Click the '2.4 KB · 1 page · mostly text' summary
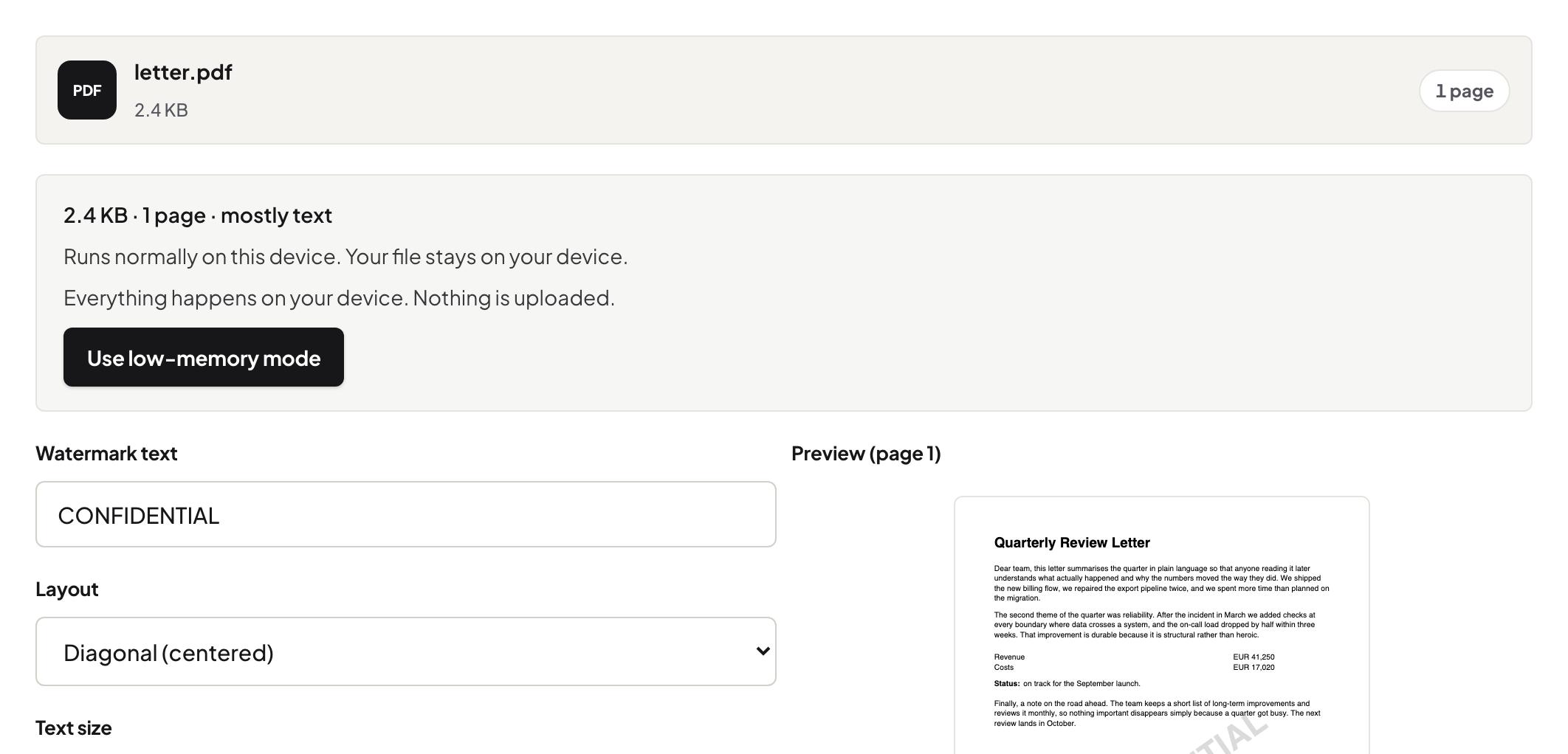 click(x=198, y=215)
